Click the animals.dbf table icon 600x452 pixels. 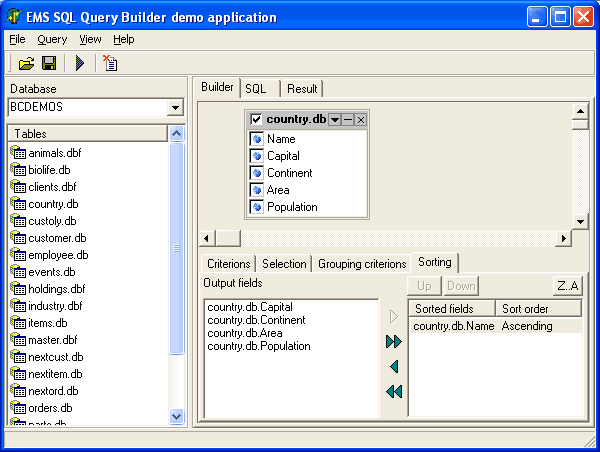click(18, 152)
